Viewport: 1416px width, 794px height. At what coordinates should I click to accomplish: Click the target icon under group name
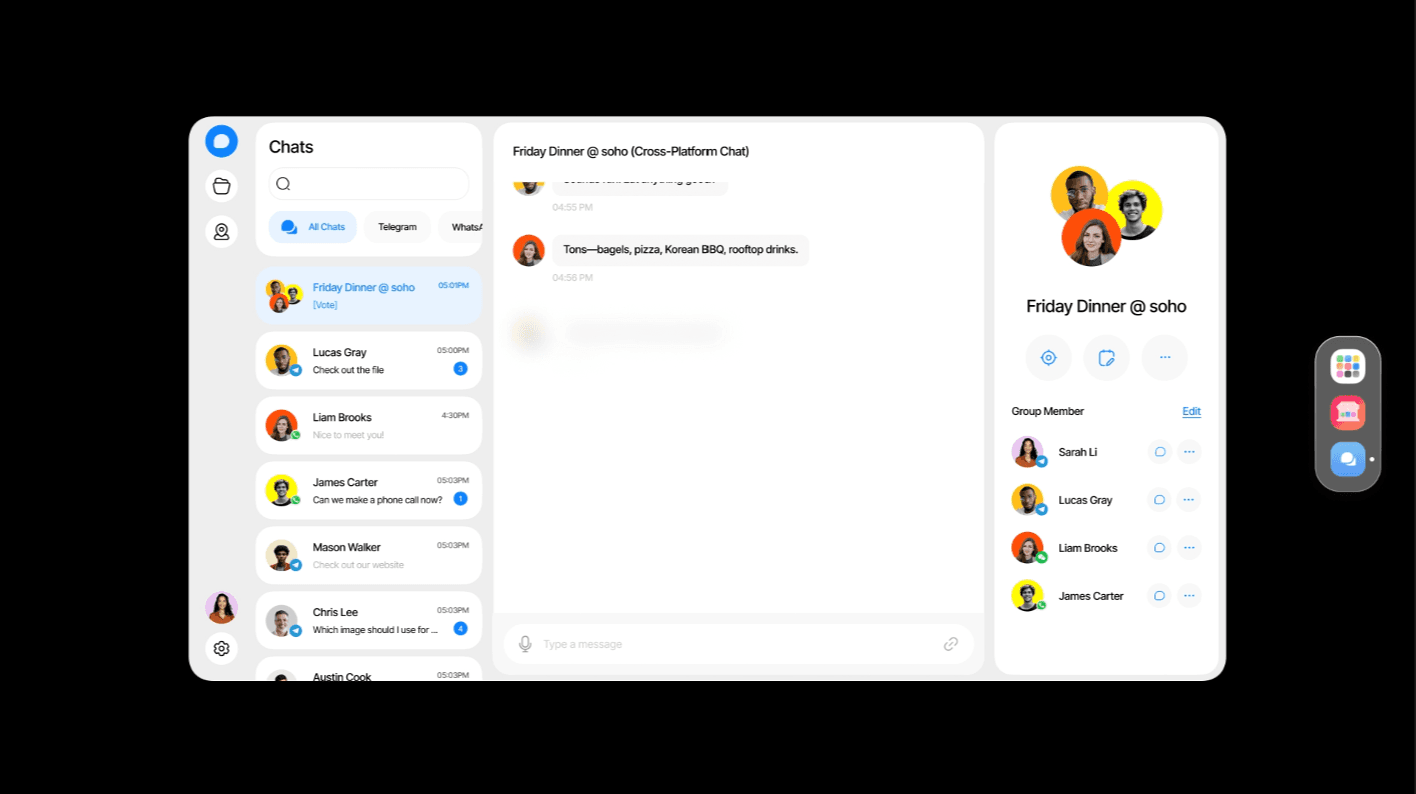tap(1048, 357)
